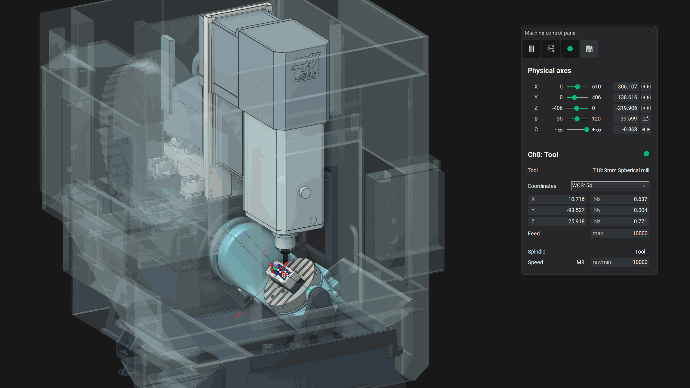Screen dimensions: 690x388
Task: Click the Y axis jog arrows
Action: coord(646,97)
